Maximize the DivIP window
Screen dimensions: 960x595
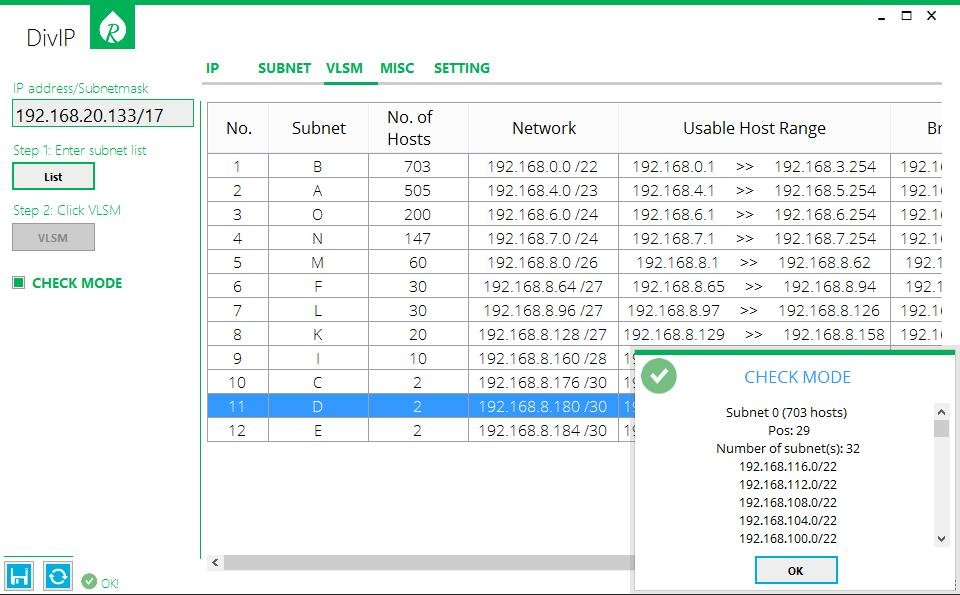click(x=907, y=16)
